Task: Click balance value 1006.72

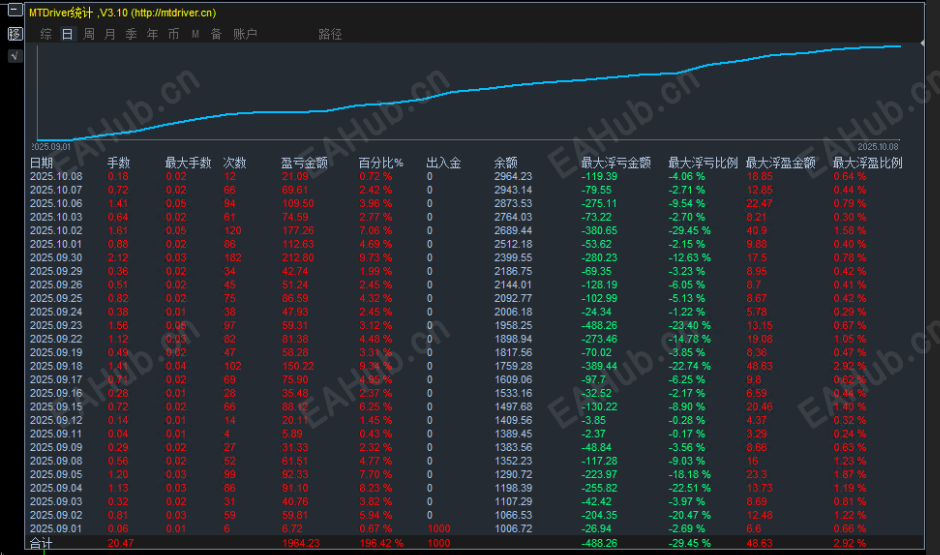Action: coord(513,529)
